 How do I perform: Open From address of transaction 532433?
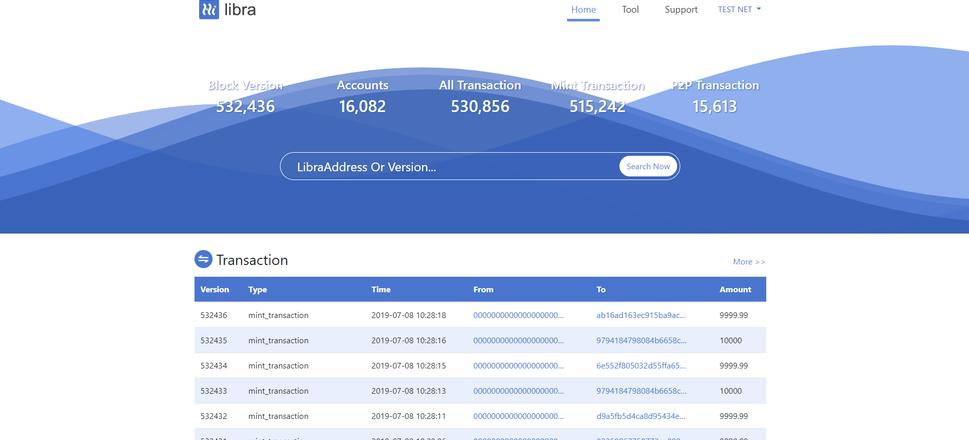tap(518, 391)
